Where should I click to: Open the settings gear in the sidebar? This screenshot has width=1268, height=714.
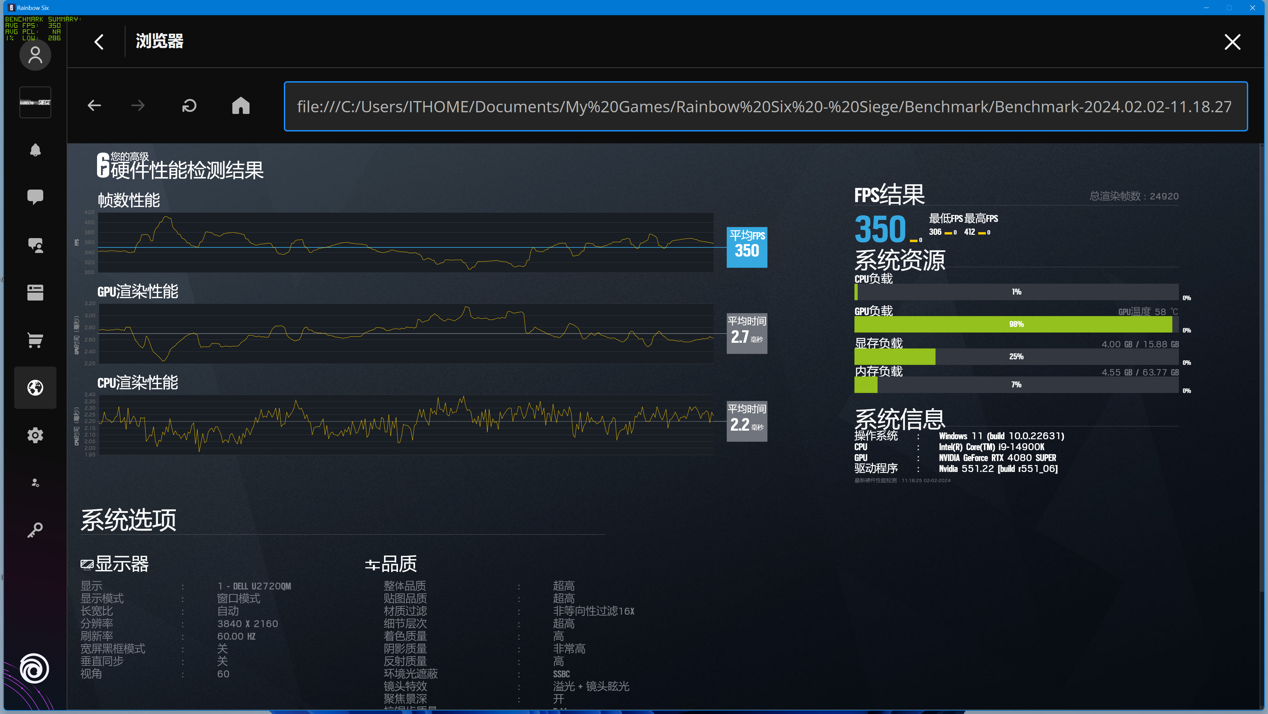click(x=35, y=435)
